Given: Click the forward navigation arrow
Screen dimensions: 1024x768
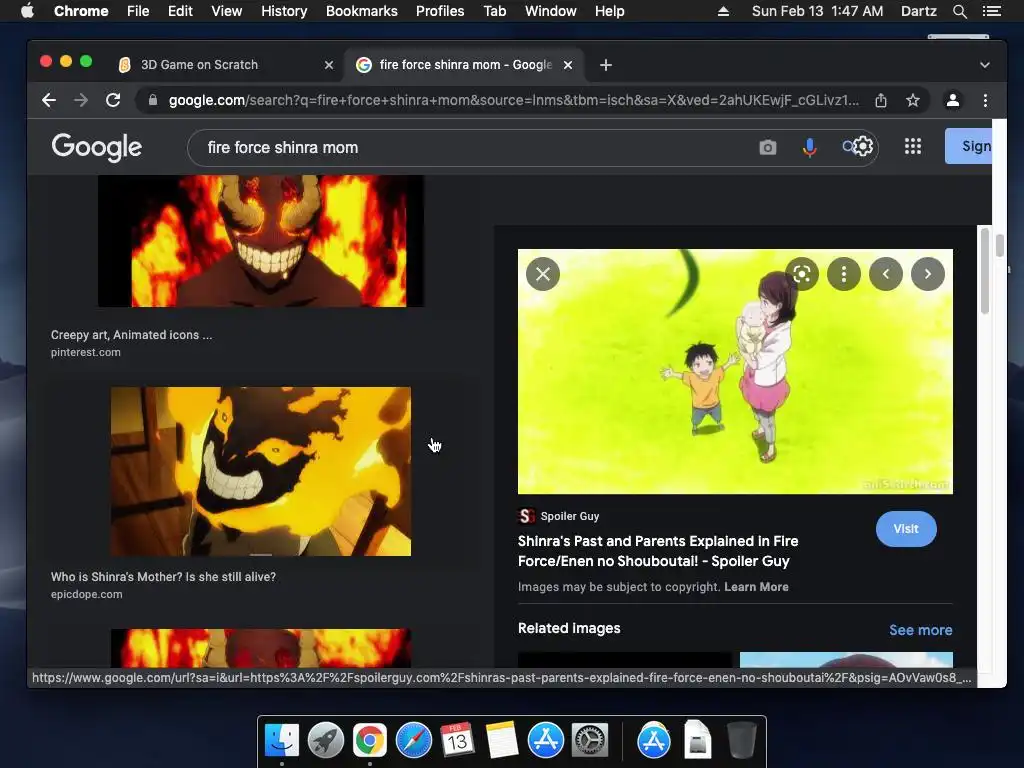Looking at the screenshot, I should click(81, 100).
